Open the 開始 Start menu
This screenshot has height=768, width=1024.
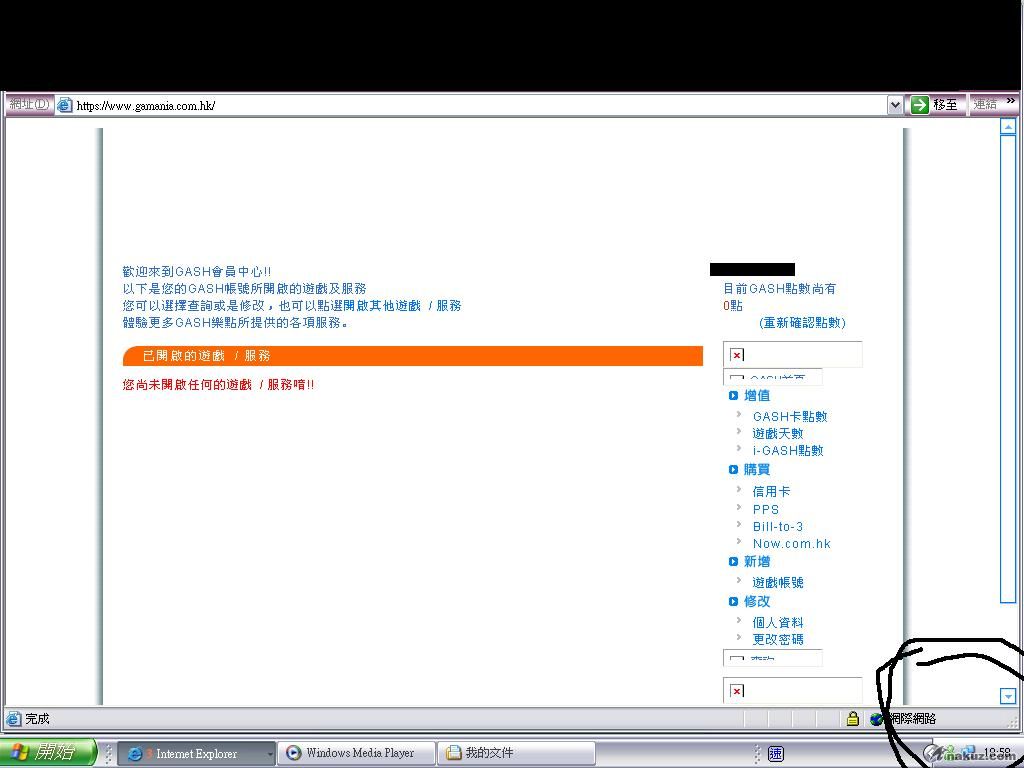48,752
